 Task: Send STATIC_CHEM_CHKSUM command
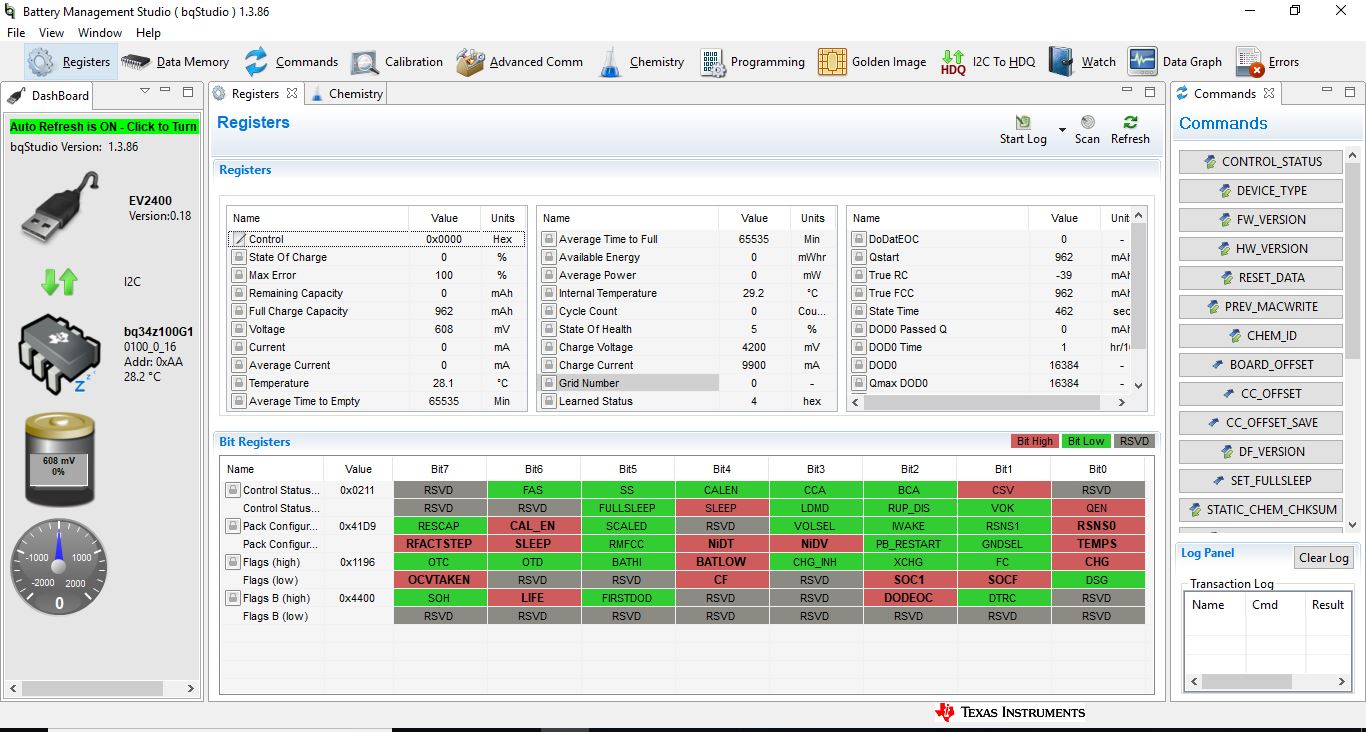tap(1262, 510)
